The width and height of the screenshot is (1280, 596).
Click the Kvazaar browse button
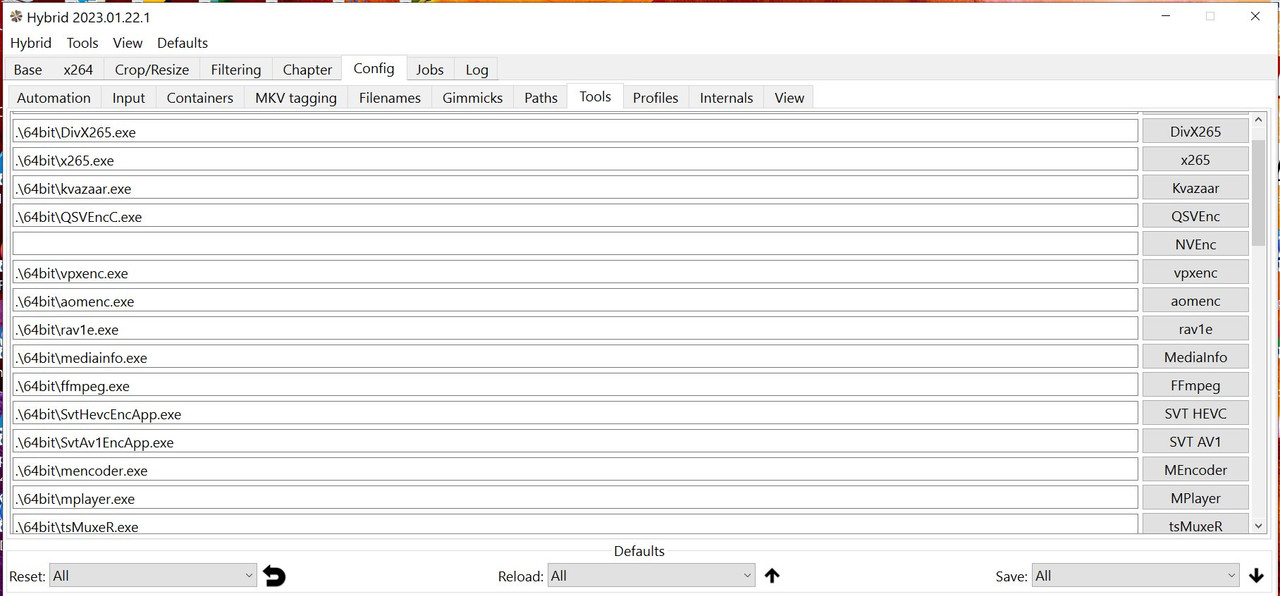(x=1195, y=187)
